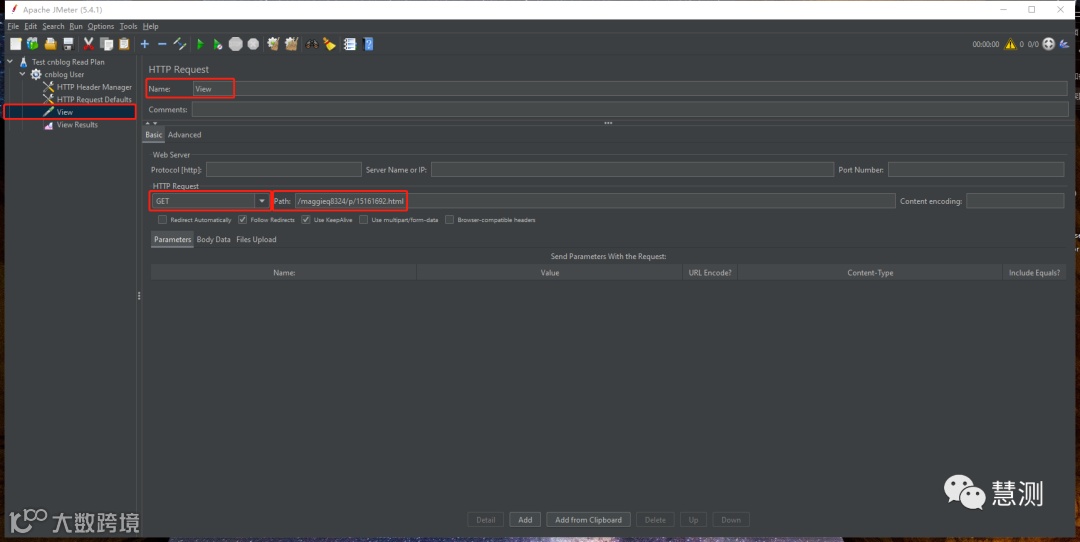Cut selected element with scissors icon

coord(89,44)
